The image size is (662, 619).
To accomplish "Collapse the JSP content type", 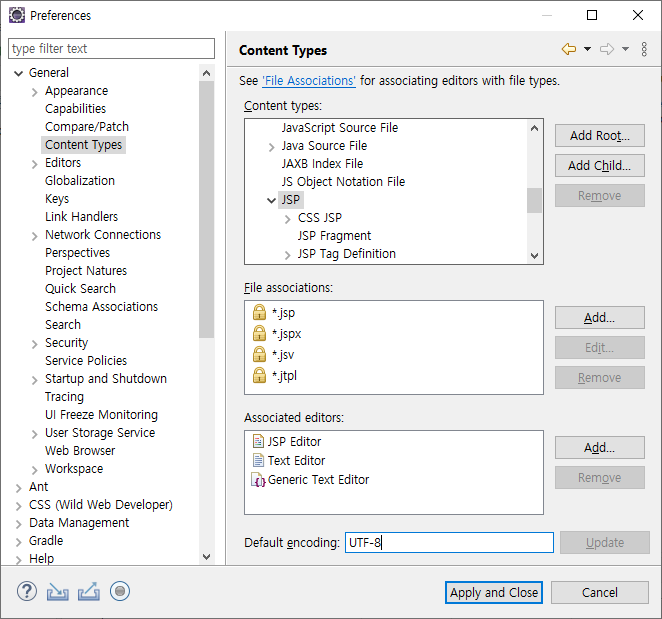I will 271,200.
